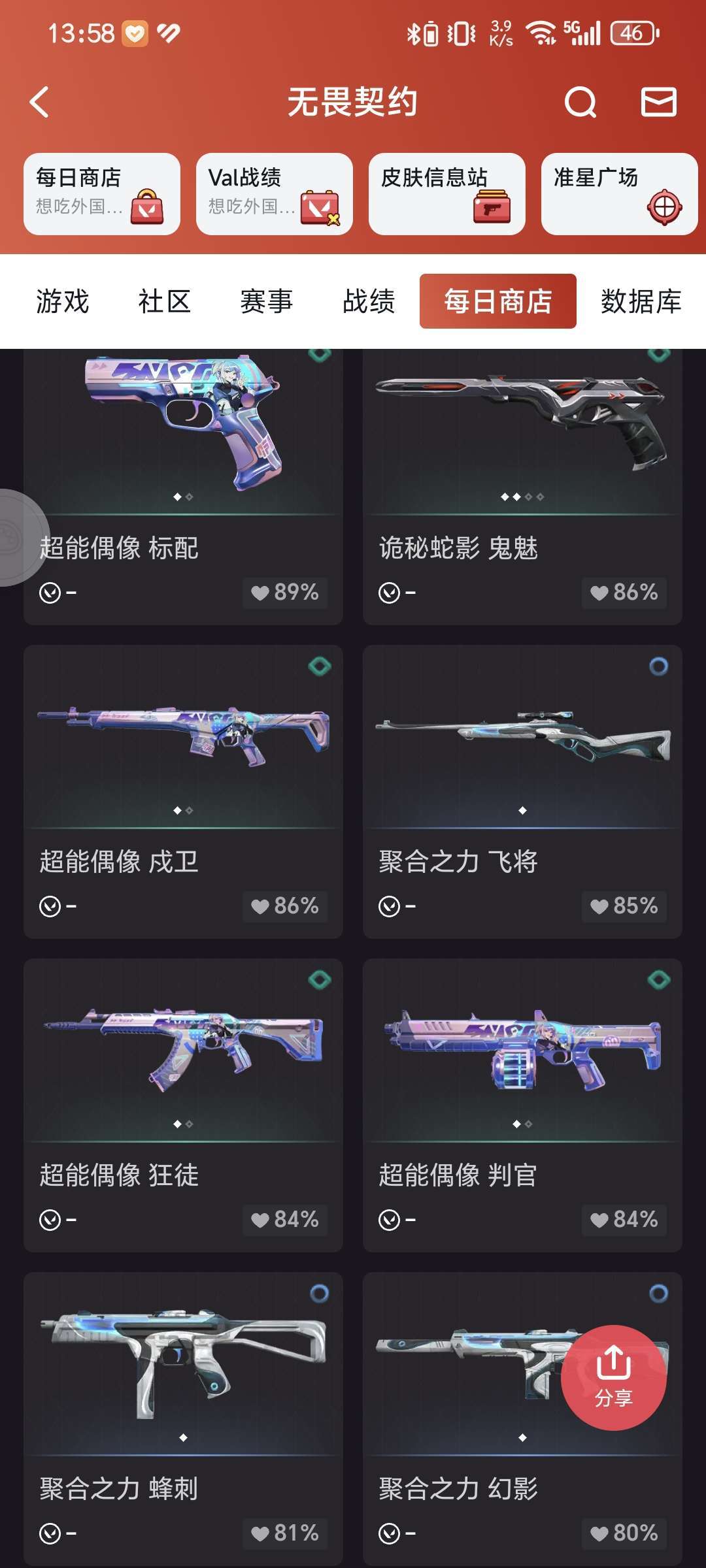Open the 准星广场 crosshair card
Viewport: 706px width, 1568px height.
tap(619, 194)
